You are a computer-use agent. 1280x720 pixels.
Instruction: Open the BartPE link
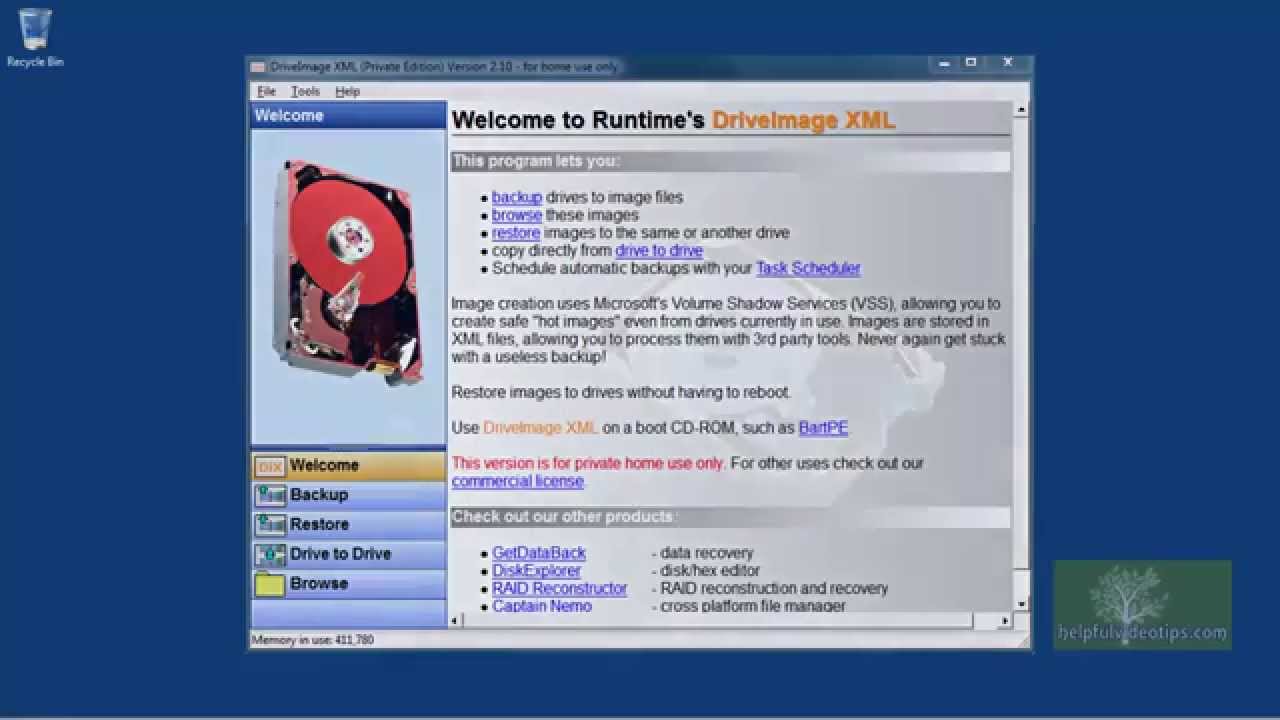point(823,428)
